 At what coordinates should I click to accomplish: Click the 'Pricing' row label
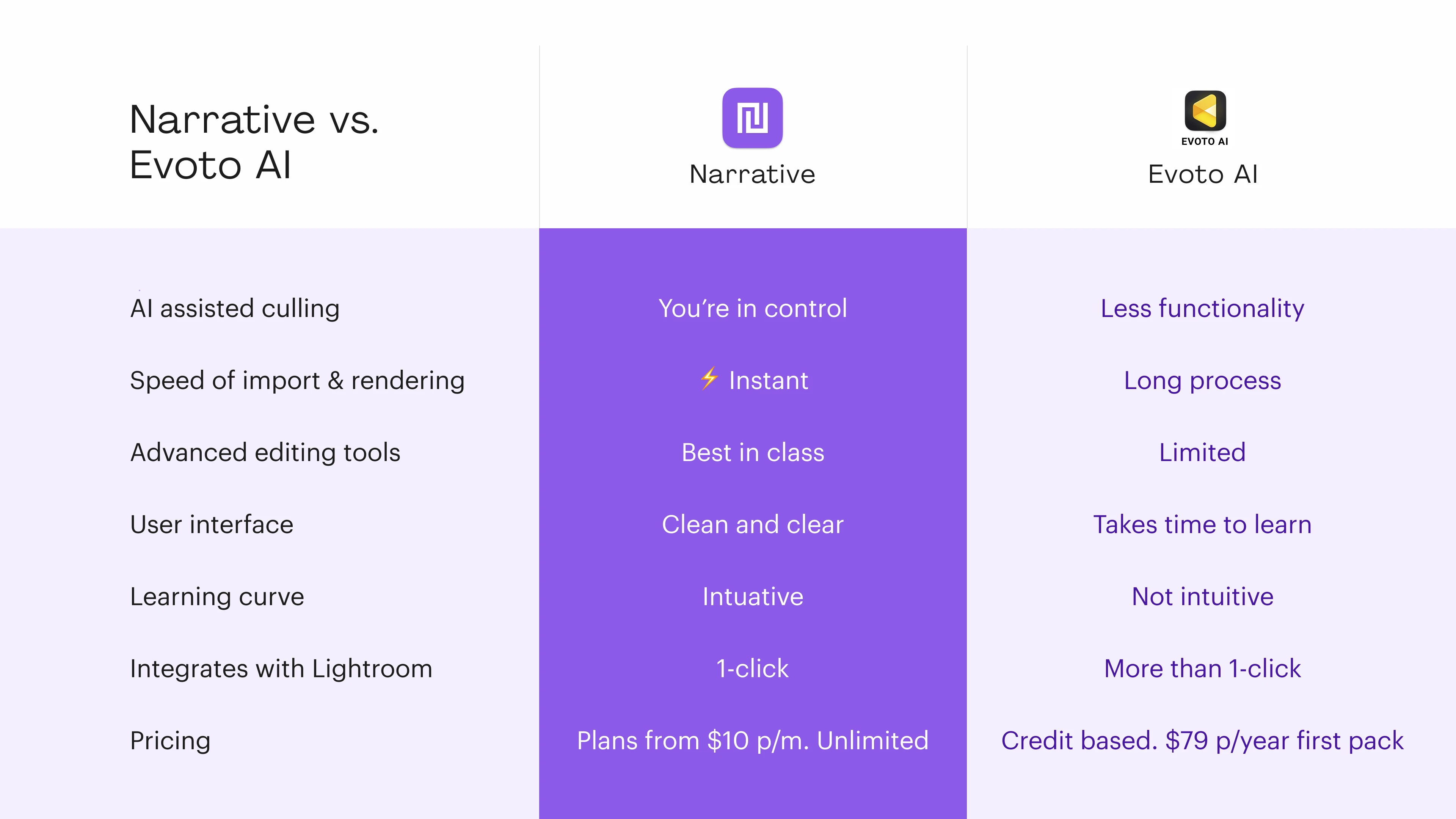coord(170,741)
